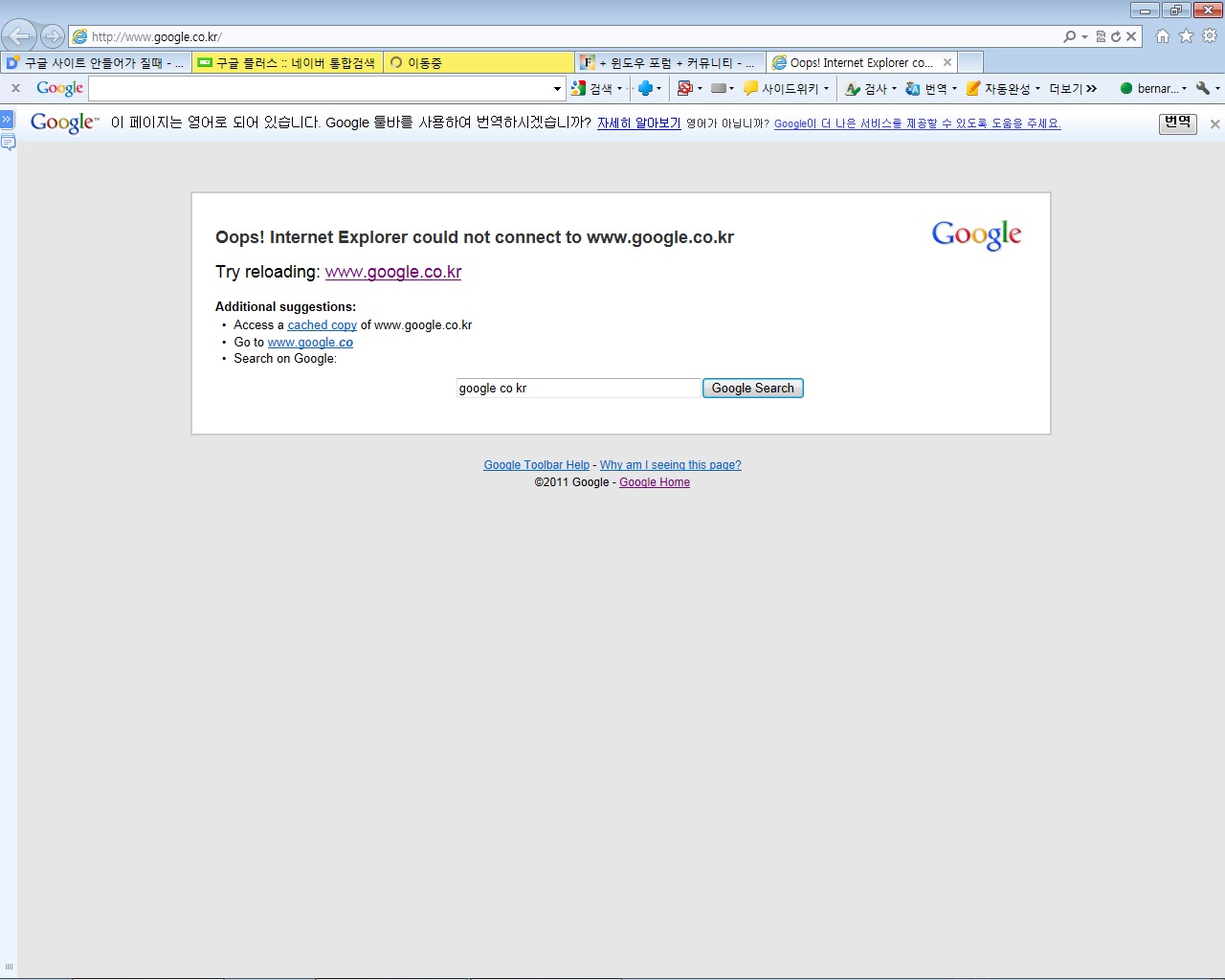Viewport: 1225px width, 980px height.
Task: Click the 'Additional suggestions:' text
Action: tap(285, 307)
